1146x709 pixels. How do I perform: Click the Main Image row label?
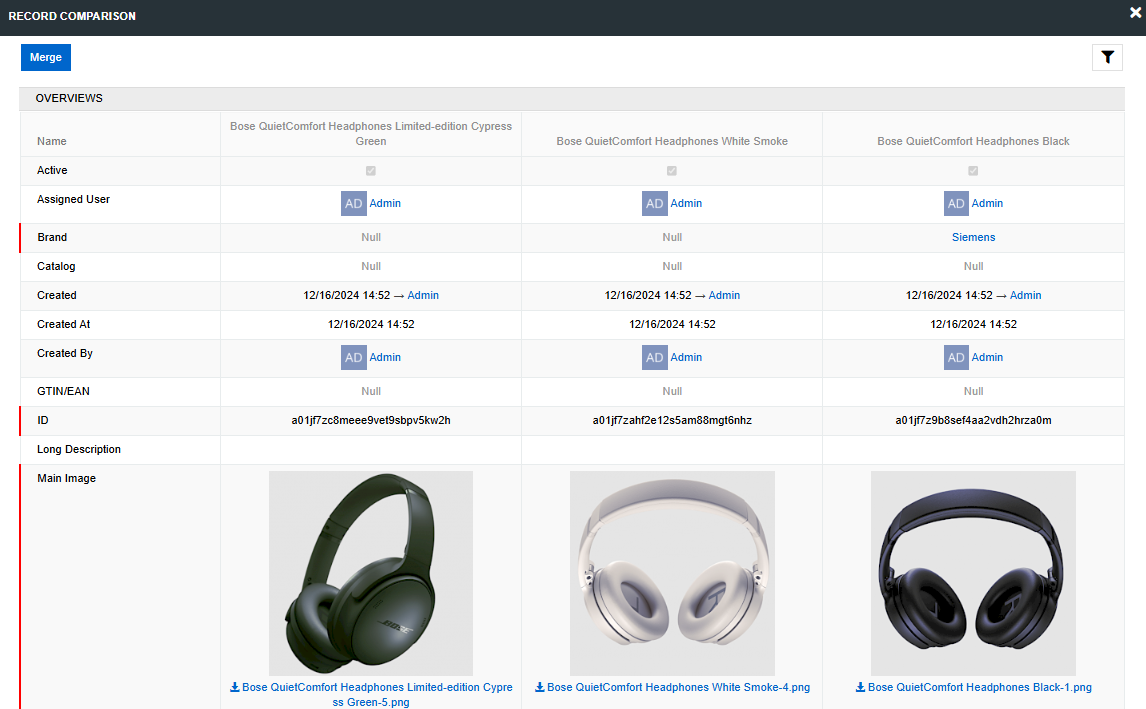(x=67, y=478)
